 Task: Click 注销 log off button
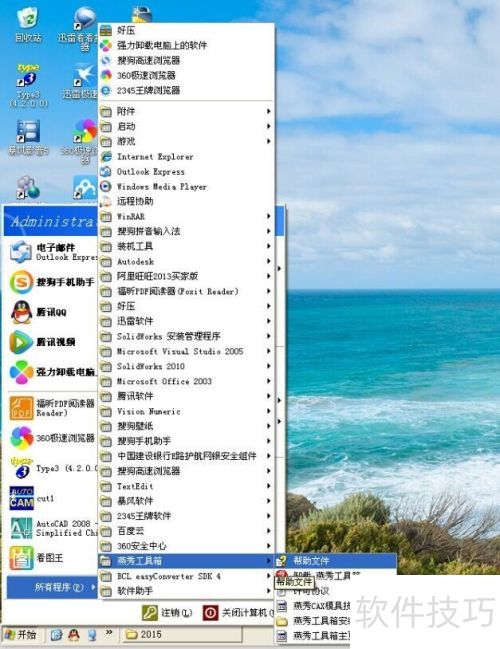pyautogui.click(x=167, y=613)
